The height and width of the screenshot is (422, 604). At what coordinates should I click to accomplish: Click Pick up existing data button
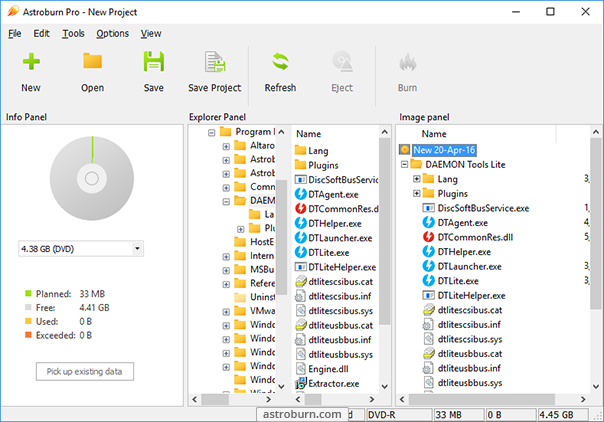(85, 372)
